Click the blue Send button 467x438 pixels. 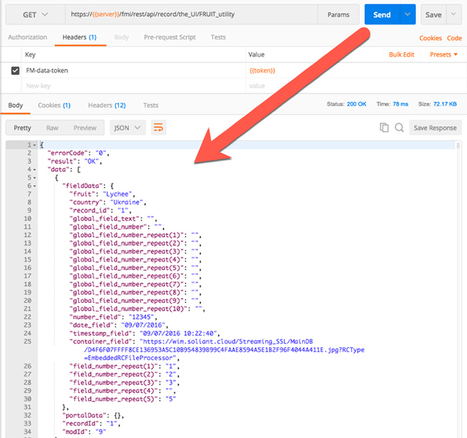(x=382, y=14)
